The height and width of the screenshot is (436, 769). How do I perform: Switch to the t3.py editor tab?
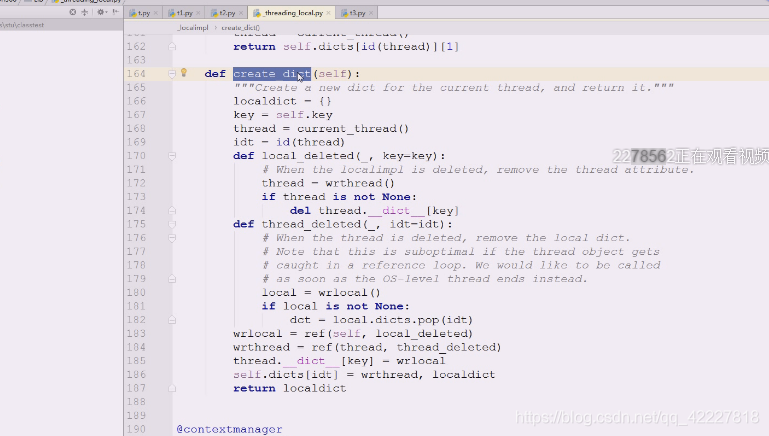tap(357, 13)
